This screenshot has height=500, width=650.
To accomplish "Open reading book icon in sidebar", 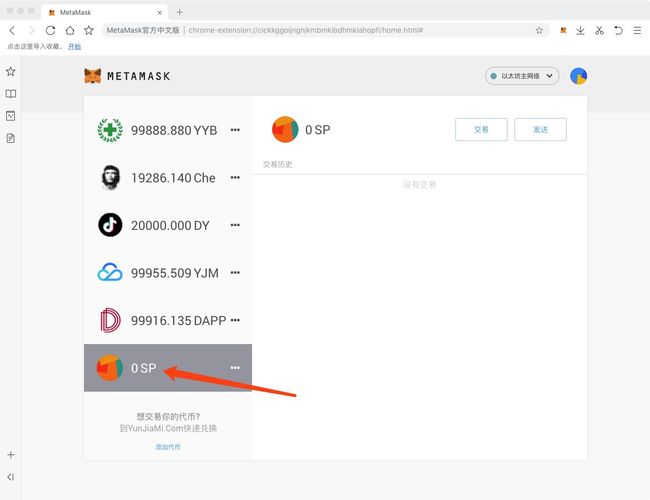I will [11, 94].
